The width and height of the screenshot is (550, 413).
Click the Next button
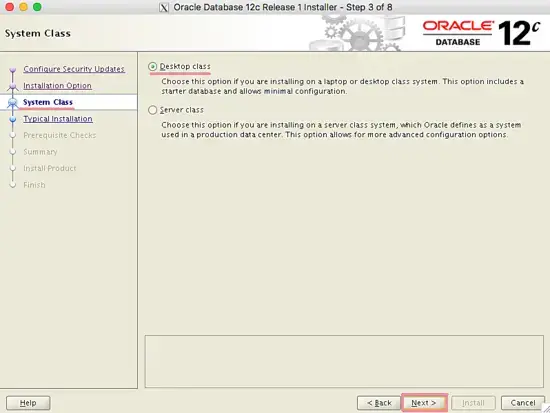pos(424,403)
